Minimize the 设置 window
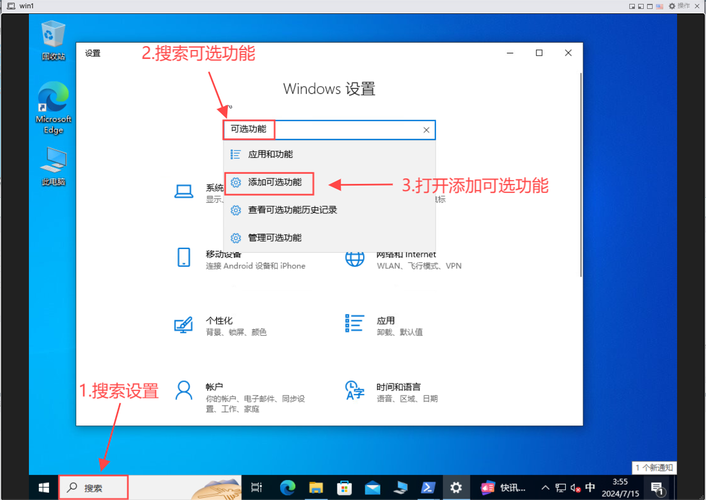The image size is (706, 500). pos(510,53)
